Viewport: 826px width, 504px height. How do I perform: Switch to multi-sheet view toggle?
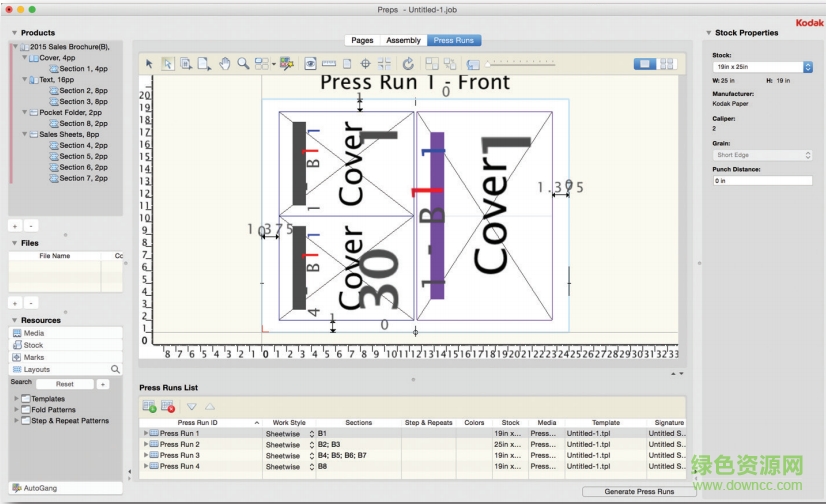665,63
